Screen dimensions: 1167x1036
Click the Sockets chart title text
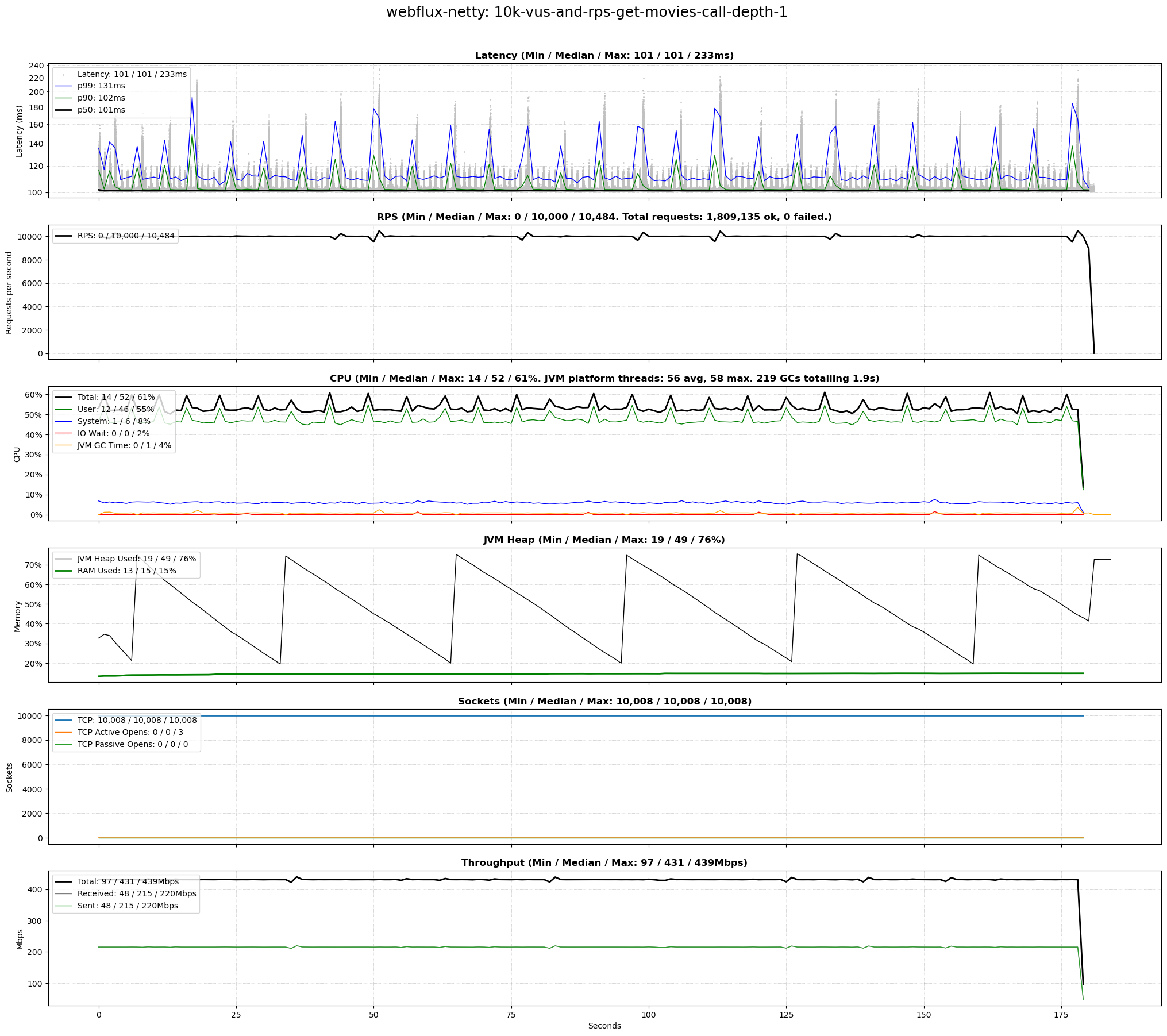pos(604,701)
